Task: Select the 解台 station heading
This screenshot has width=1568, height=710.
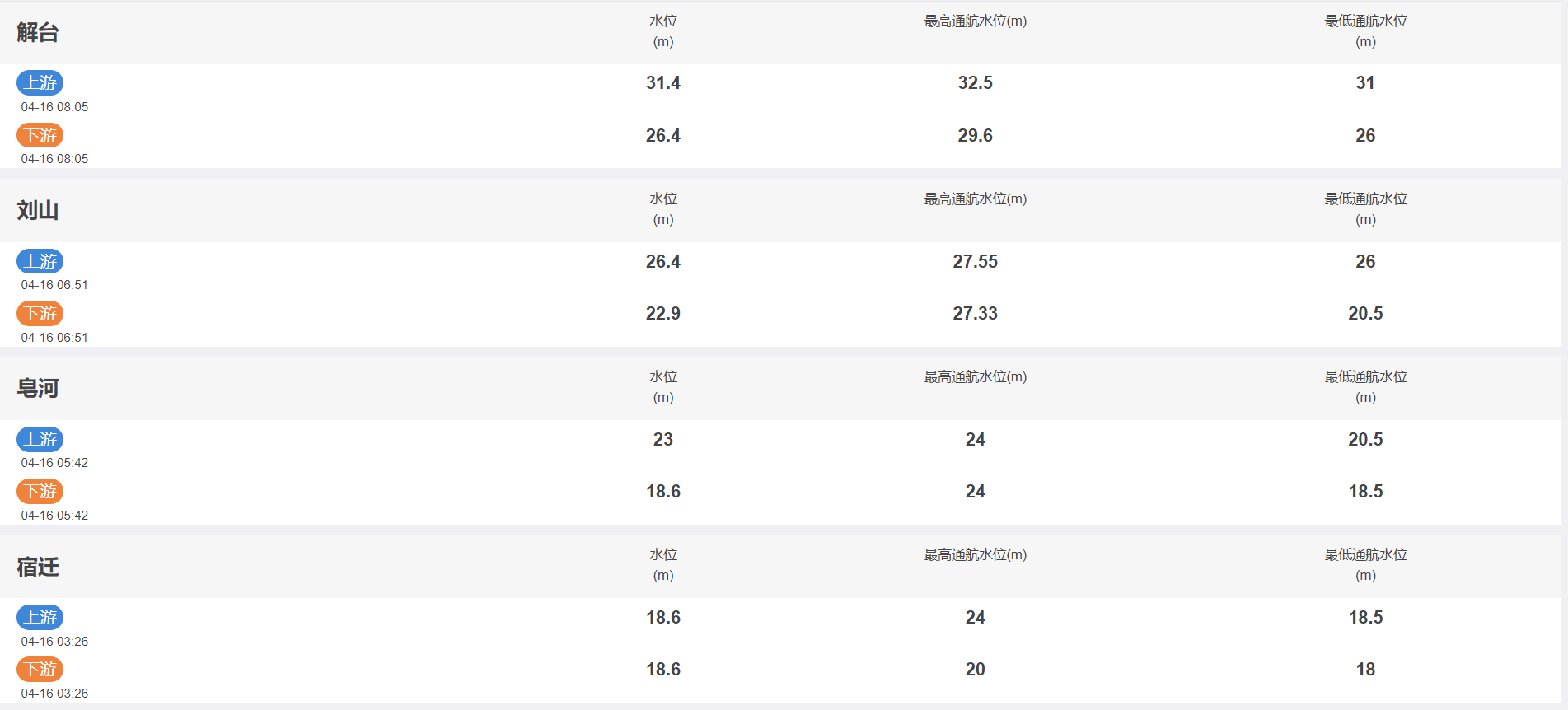Action: tap(38, 32)
